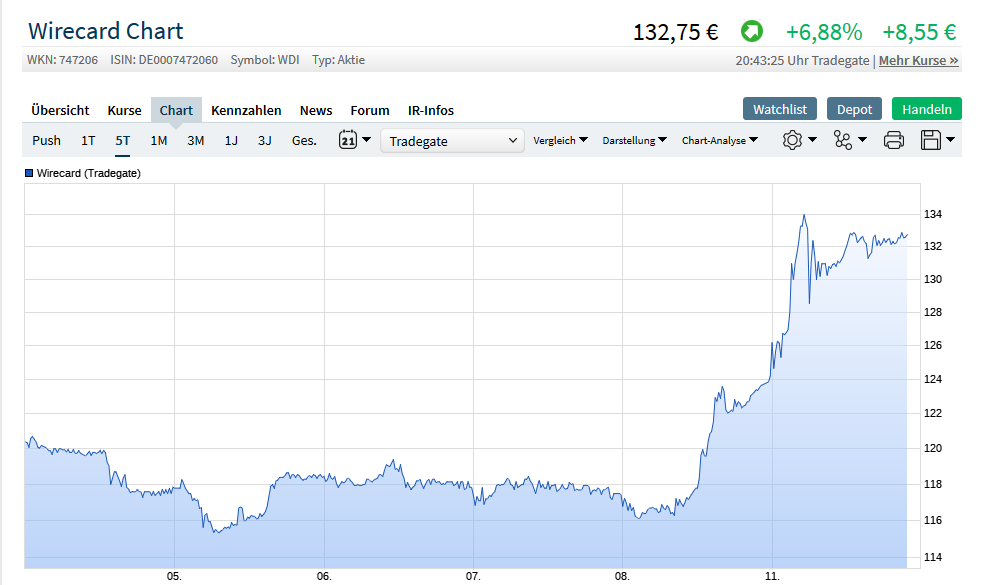The image size is (982, 585).
Task: Select the Ges. total chart view
Action: coord(303,141)
